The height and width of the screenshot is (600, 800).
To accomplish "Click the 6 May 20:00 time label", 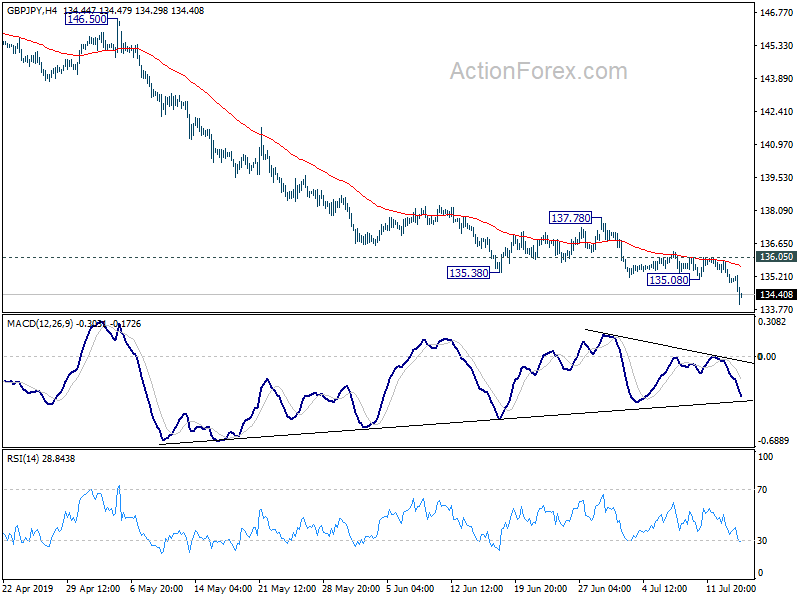I will click(157, 589).
